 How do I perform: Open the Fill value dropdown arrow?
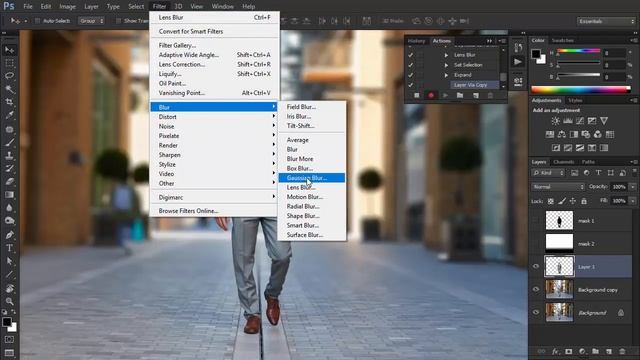633,201
